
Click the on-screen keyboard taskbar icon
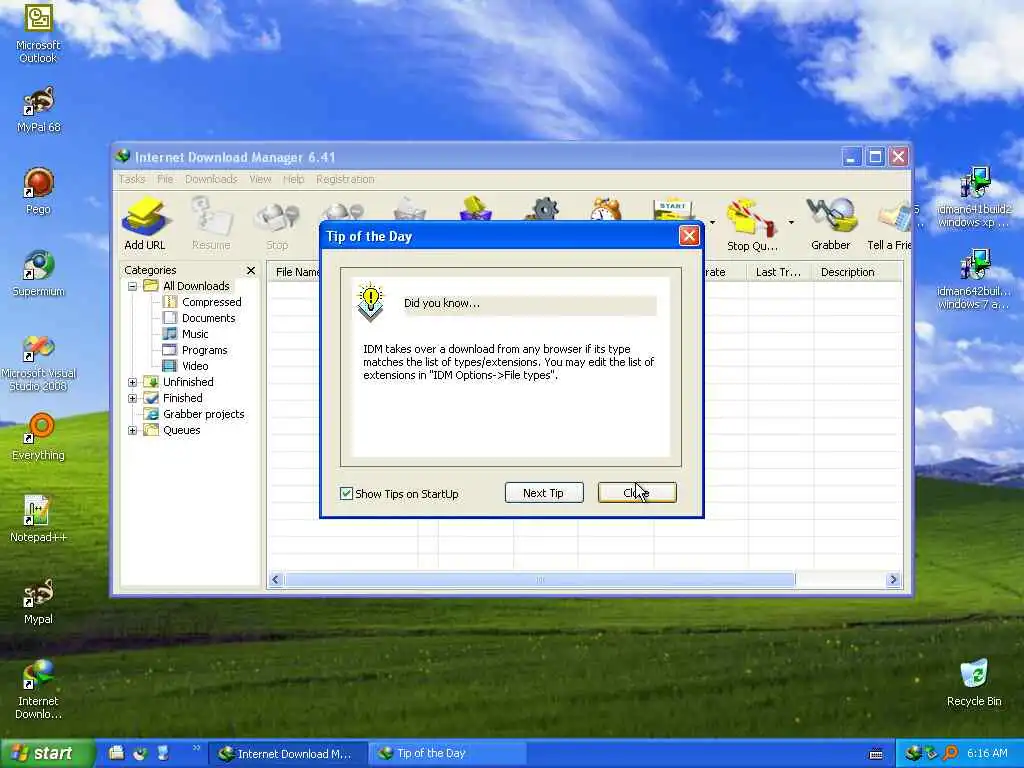[x=876, y=754]
